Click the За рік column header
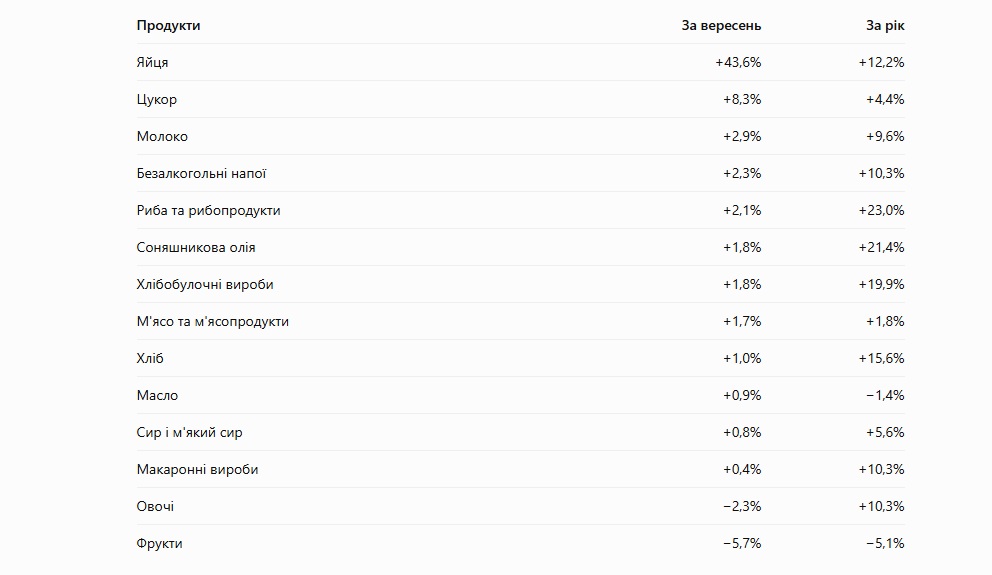The width and height of the screenshot is (992, 575). (885, 26)
